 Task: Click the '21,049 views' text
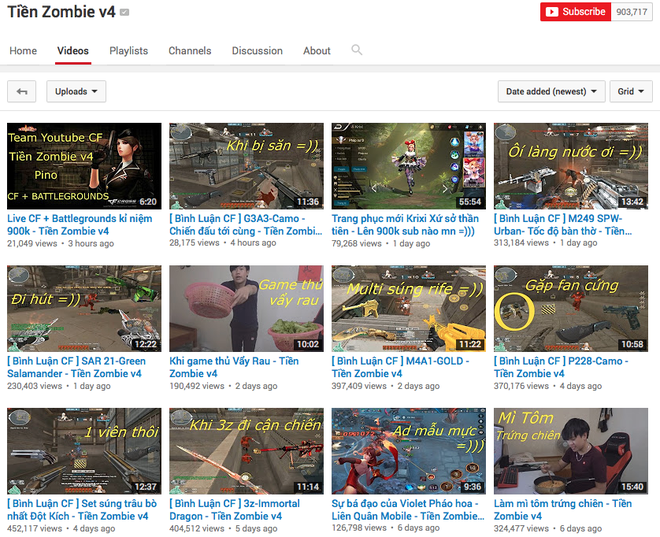(x=32, y=244)
